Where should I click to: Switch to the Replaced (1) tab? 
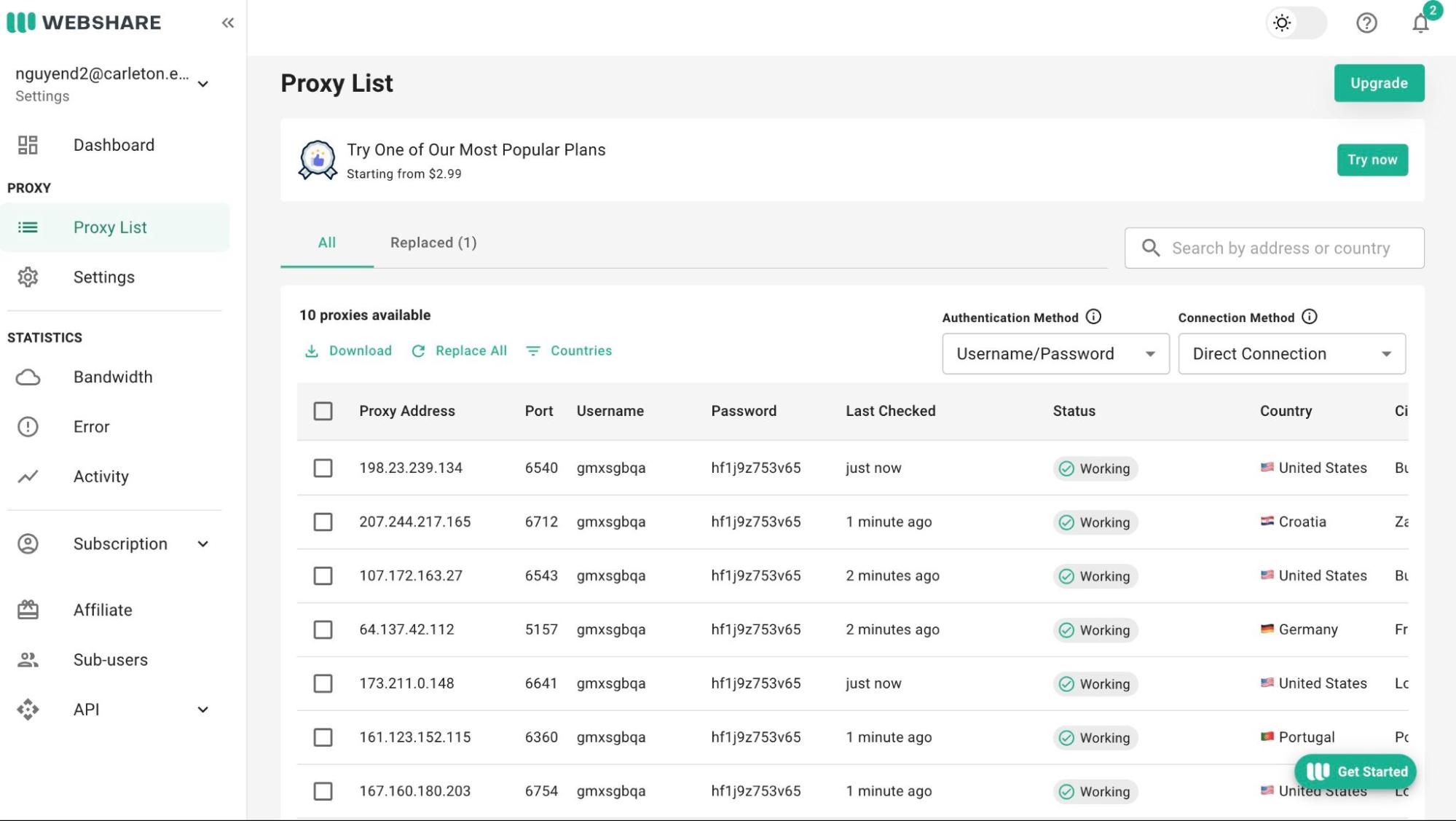click(433, 243)
